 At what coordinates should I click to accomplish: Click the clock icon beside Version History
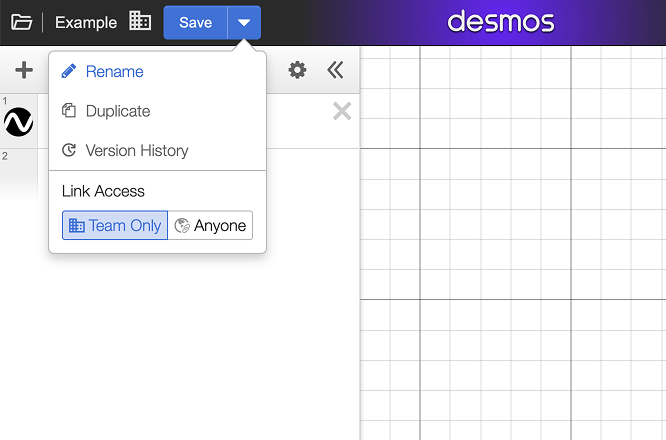(x=69, y=150)
